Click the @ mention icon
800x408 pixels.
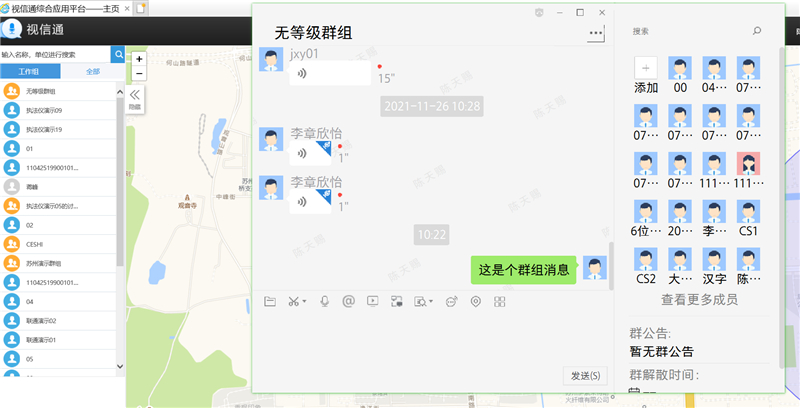348,301
